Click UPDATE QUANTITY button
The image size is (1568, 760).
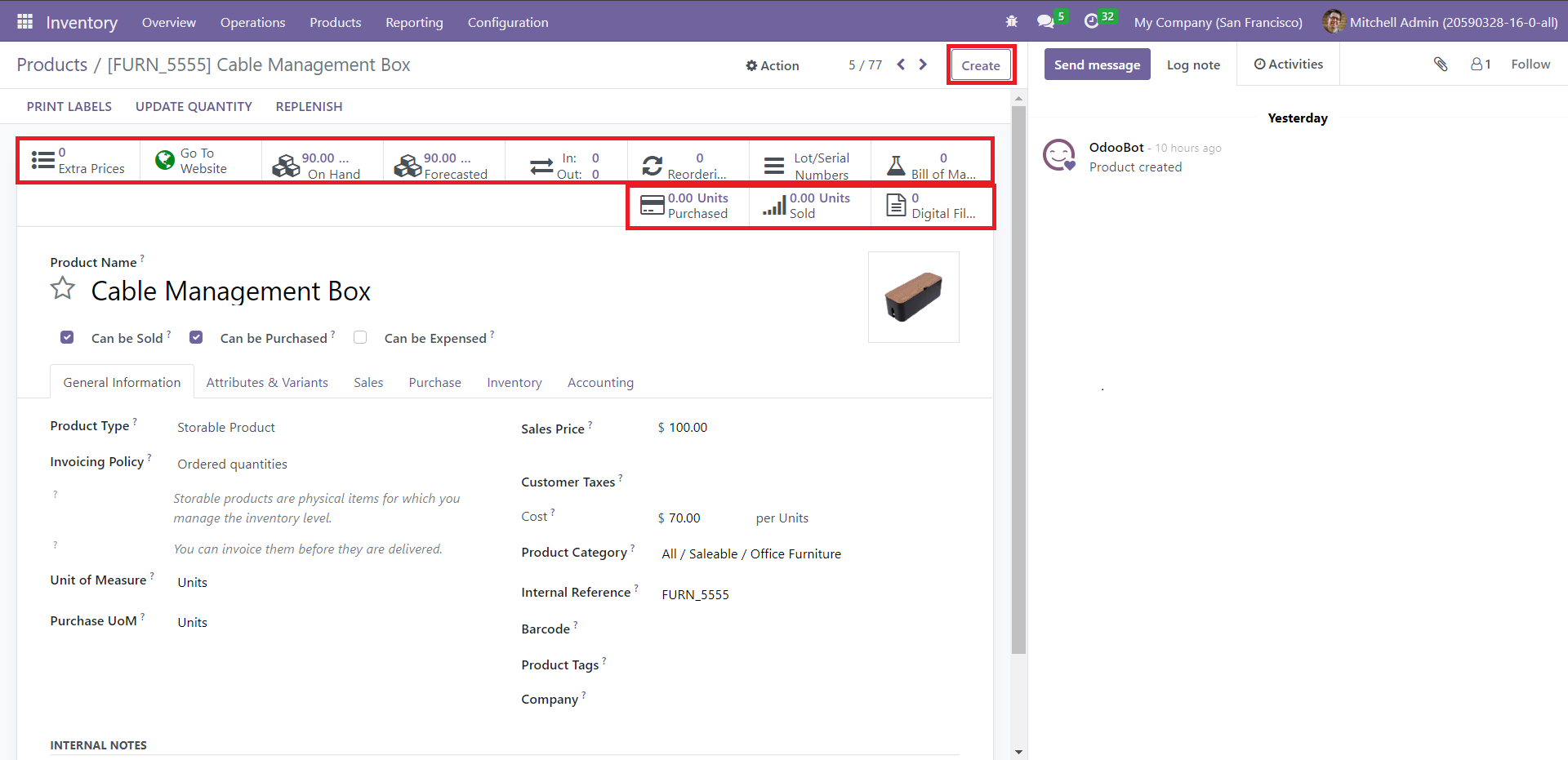click(194, 106)
